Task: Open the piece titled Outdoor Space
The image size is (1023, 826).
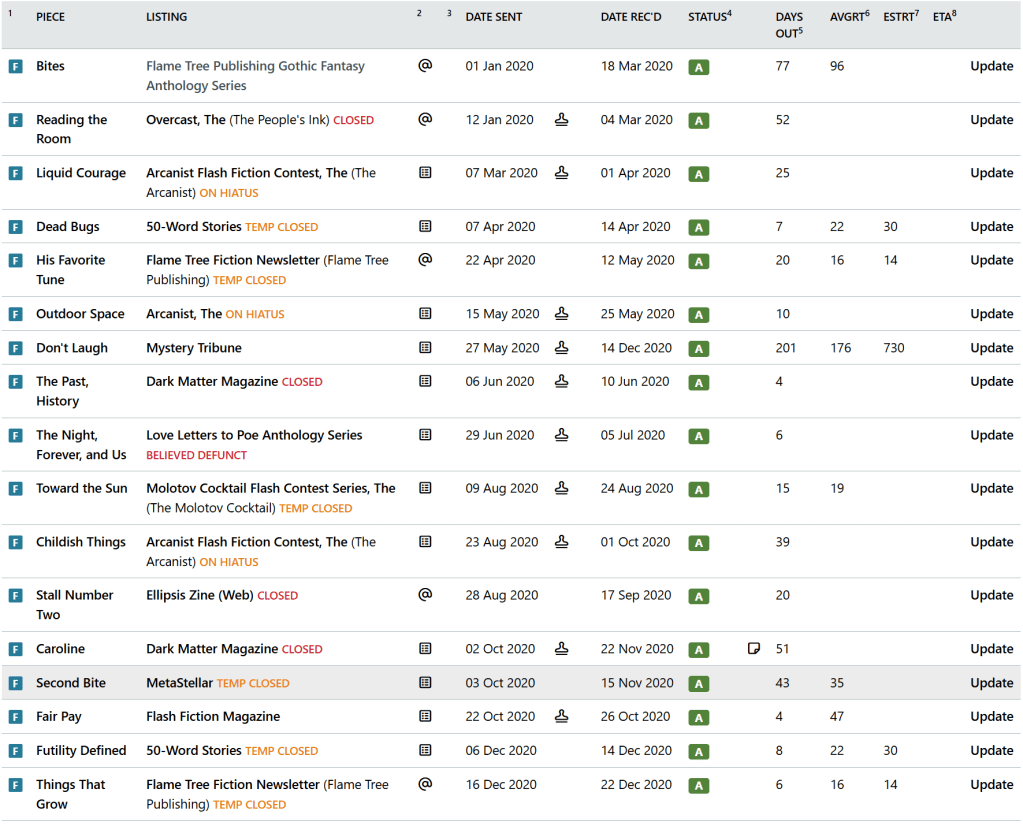Action: (80, 314)
